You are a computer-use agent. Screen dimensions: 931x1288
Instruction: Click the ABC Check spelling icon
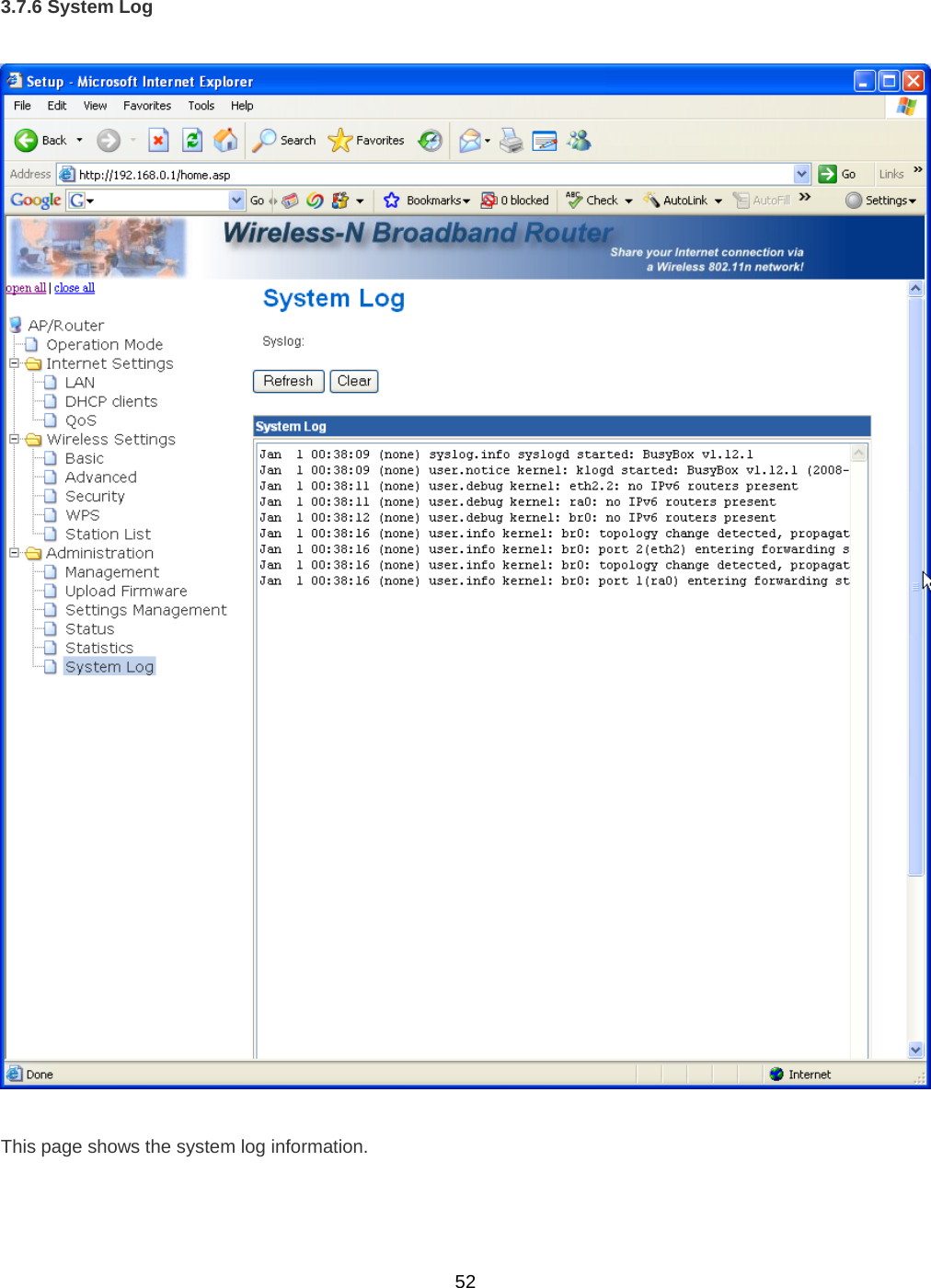[572, 200]
